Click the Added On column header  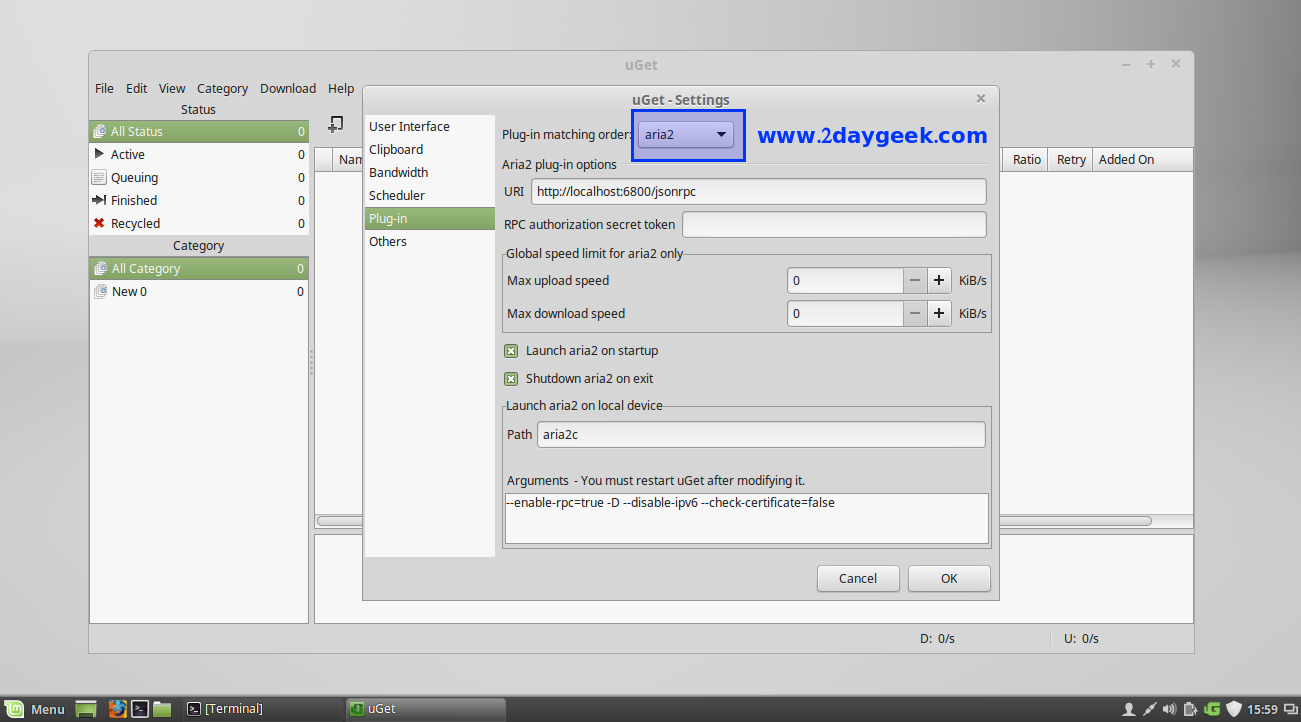coord(1143,159)
